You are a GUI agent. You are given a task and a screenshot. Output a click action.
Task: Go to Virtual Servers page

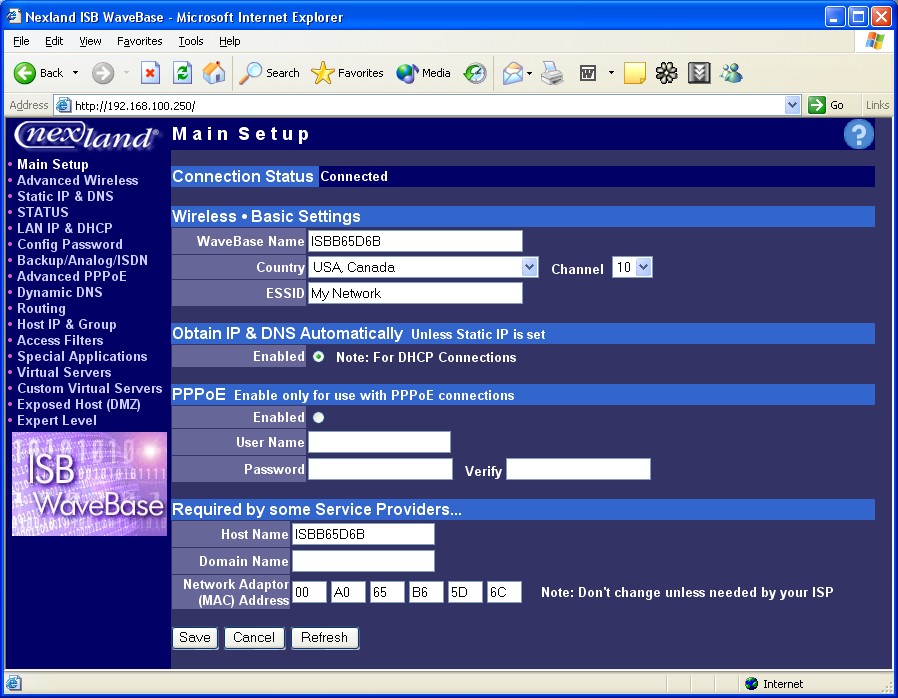64,373
